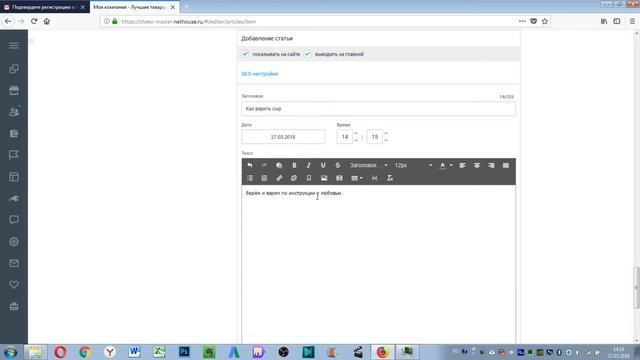Insert a bulleted list
The height and width of the screenshot is (360, 640).
250,178
